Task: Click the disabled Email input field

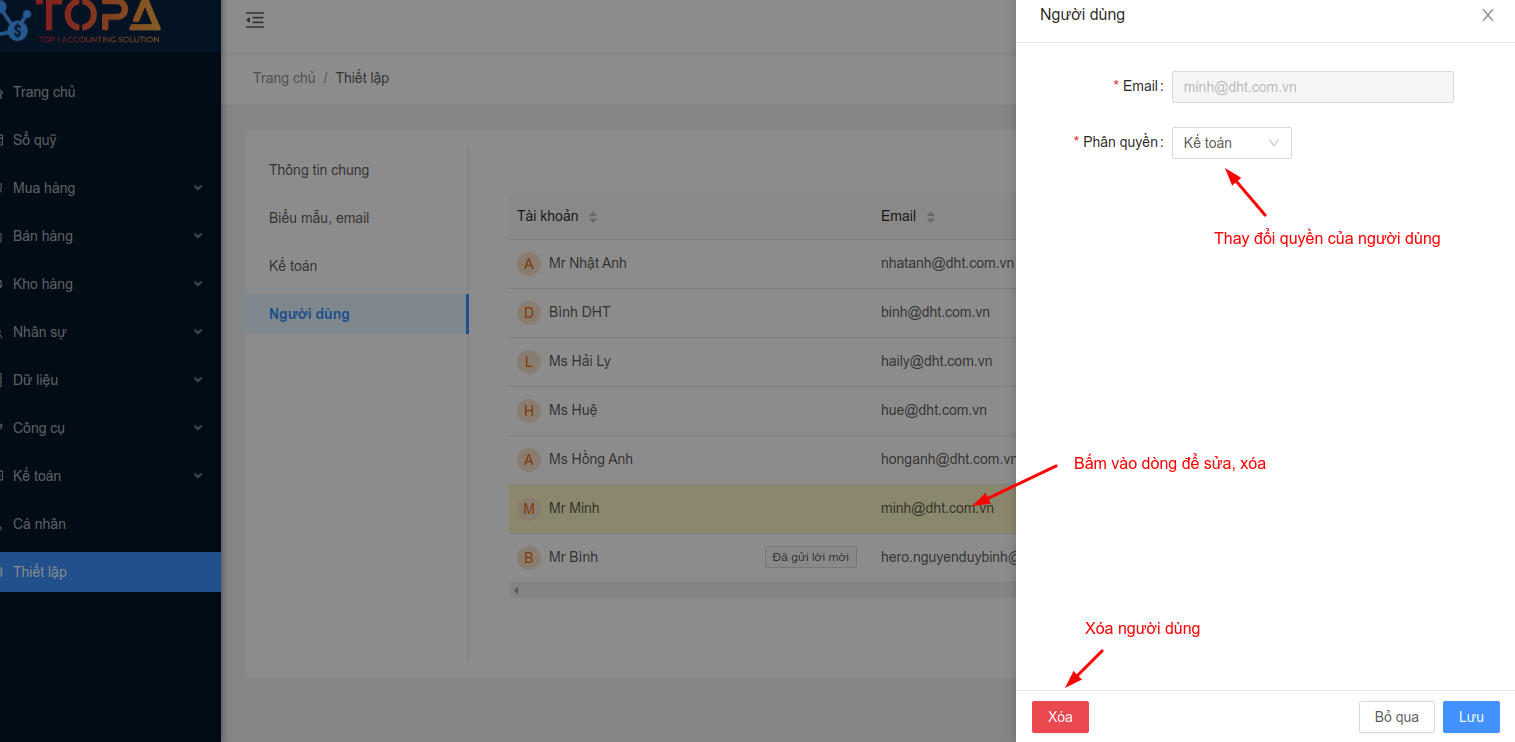Action: (x=1312, y=87)
